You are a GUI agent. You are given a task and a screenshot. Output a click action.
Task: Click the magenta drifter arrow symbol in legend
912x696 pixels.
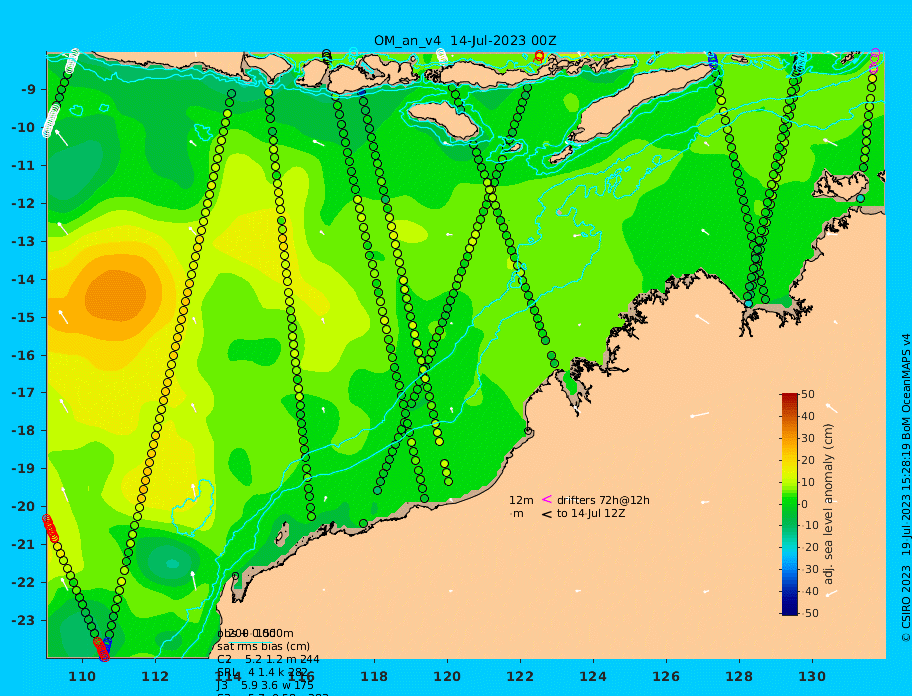[547, 499]
